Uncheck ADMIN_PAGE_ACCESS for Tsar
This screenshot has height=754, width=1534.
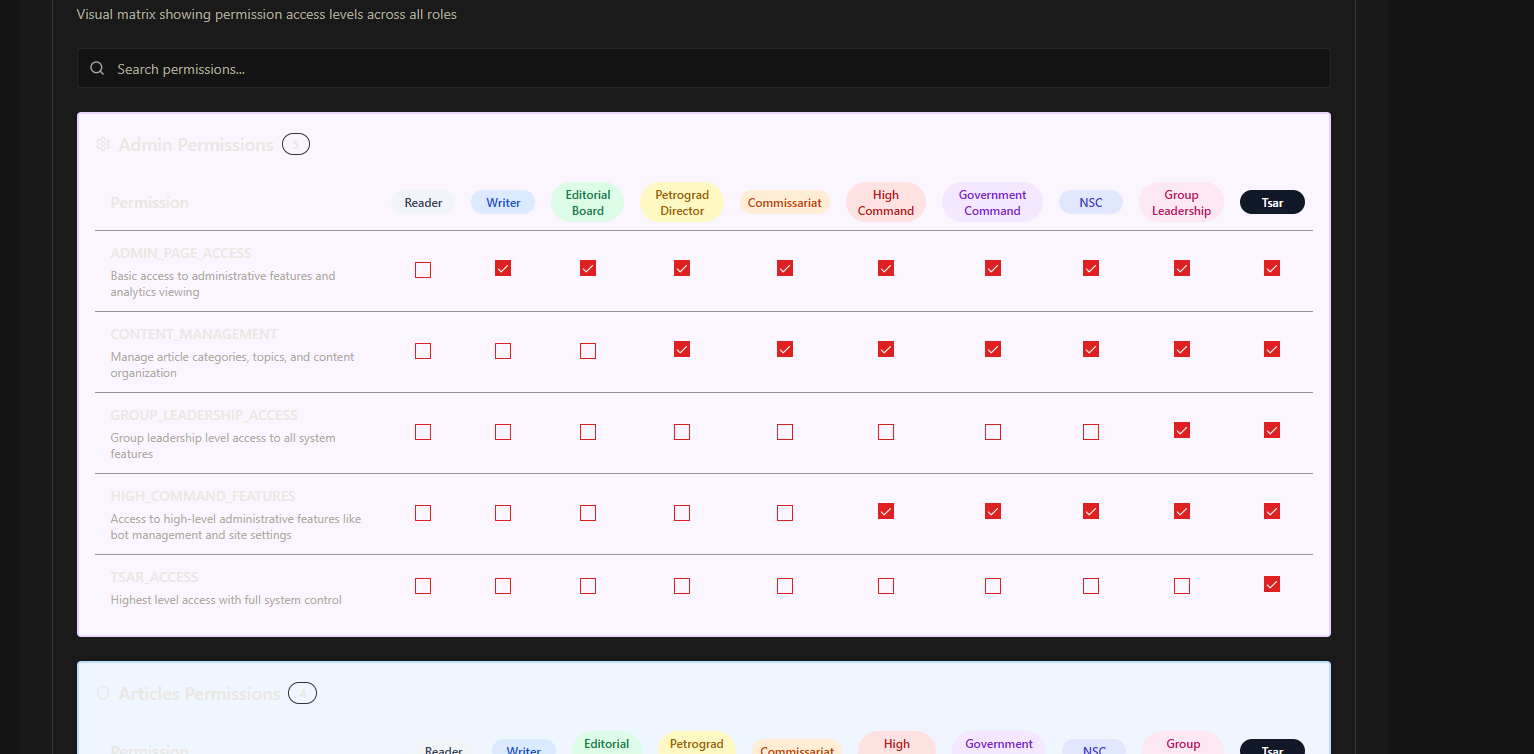point(1272,268)
